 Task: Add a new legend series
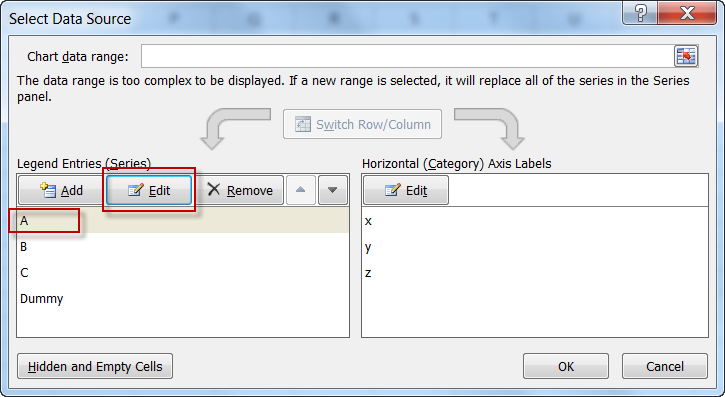point(62,190)
